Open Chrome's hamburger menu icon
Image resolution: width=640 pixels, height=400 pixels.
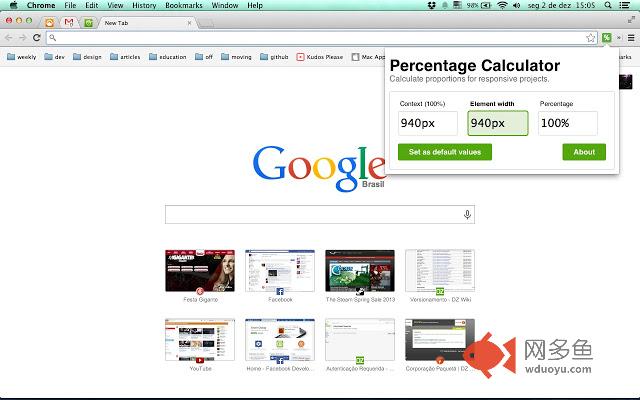click(x=631, y=38)
